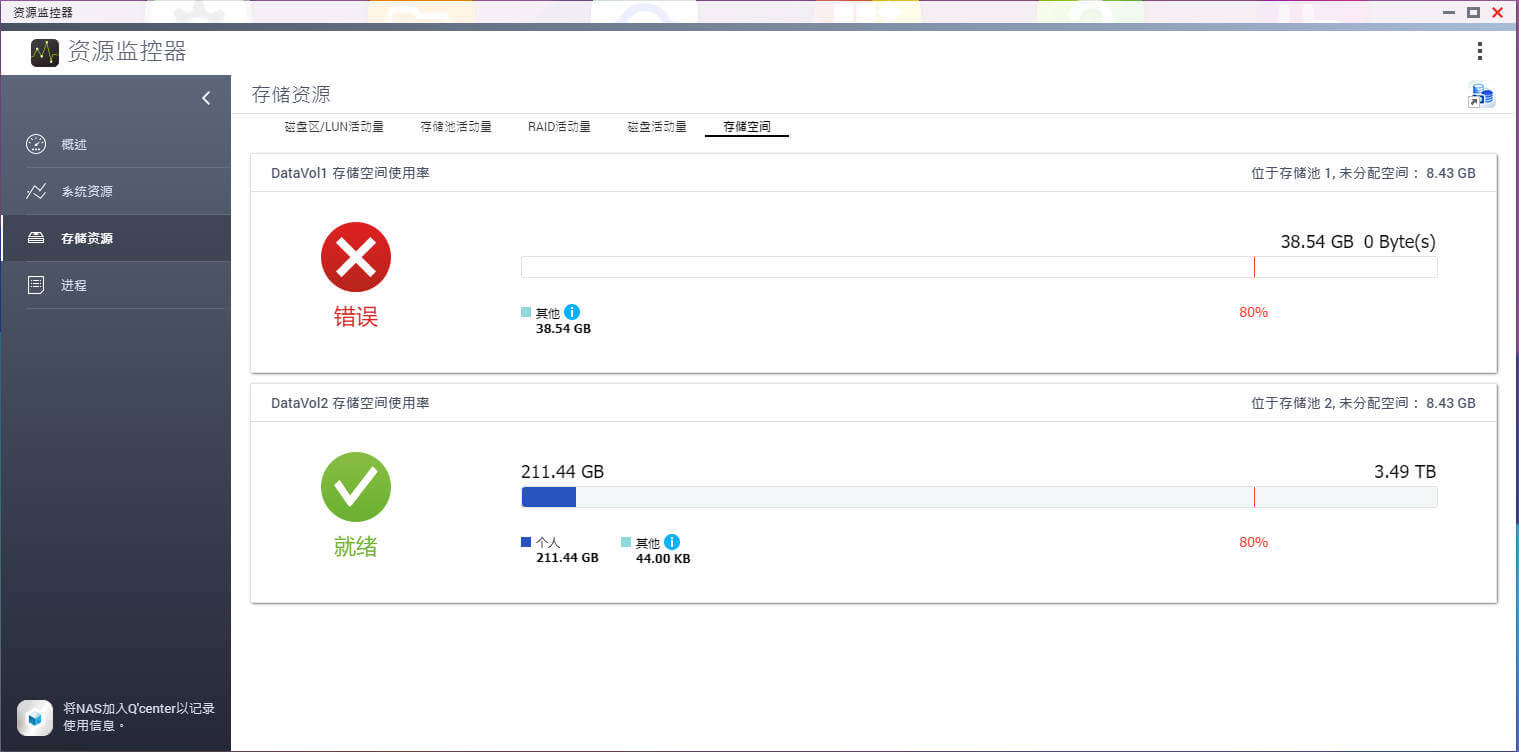Click the 80% threshold label under DataVol2
This screenshot has width=1519, height=752.
(1253, 542)
